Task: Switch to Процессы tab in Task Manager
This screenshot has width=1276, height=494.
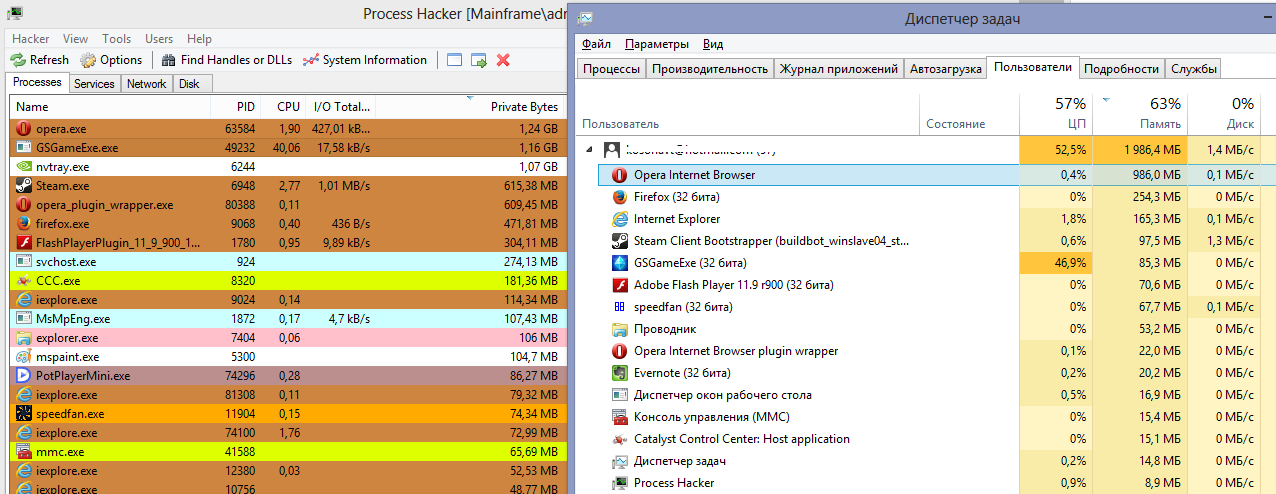Action: [612, 69]
